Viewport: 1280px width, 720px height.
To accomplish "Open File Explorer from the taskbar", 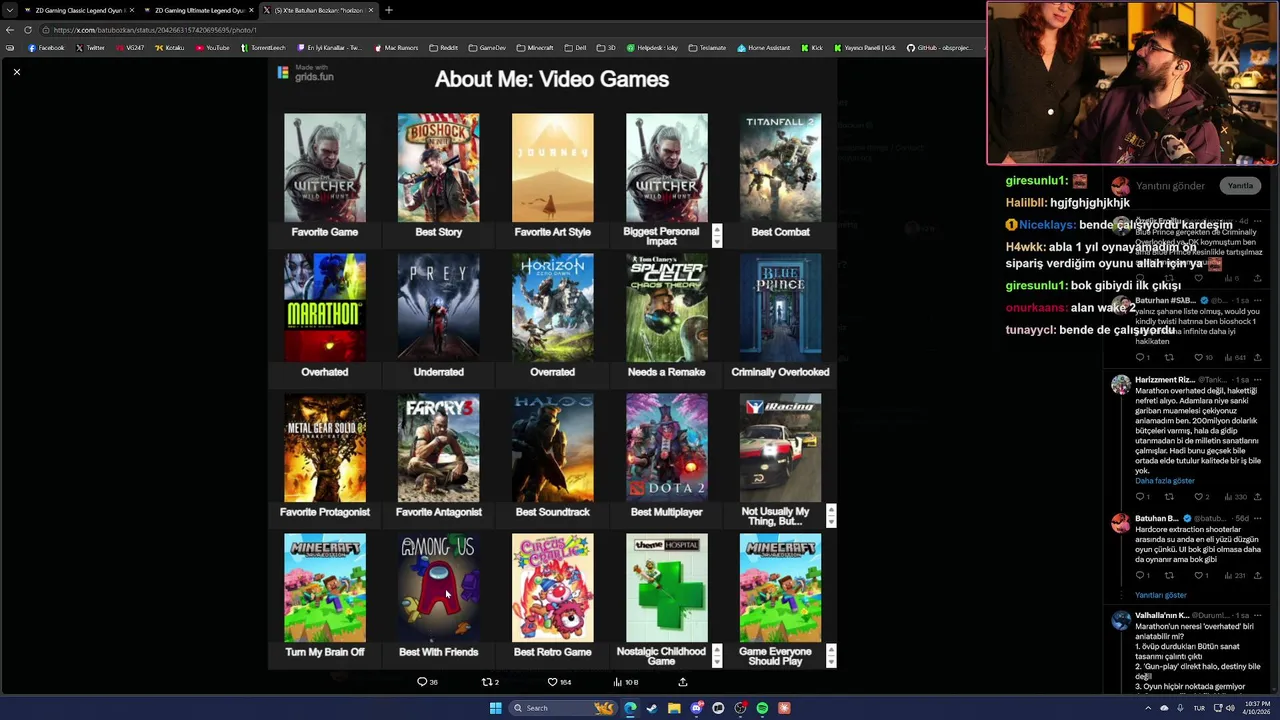I will click(x=674, y=708).
